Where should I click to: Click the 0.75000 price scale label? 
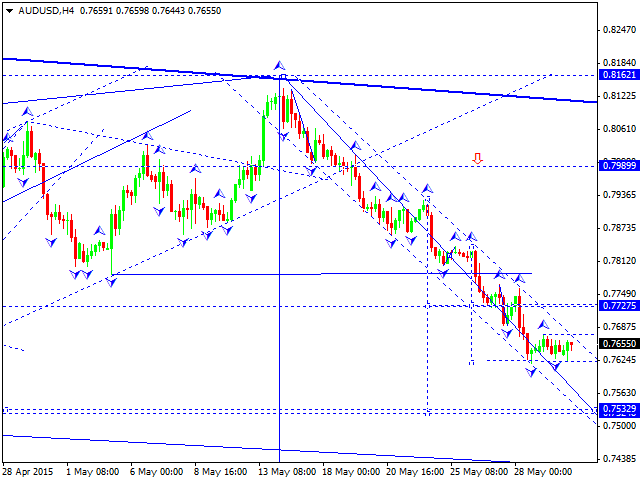click(619, 426)
